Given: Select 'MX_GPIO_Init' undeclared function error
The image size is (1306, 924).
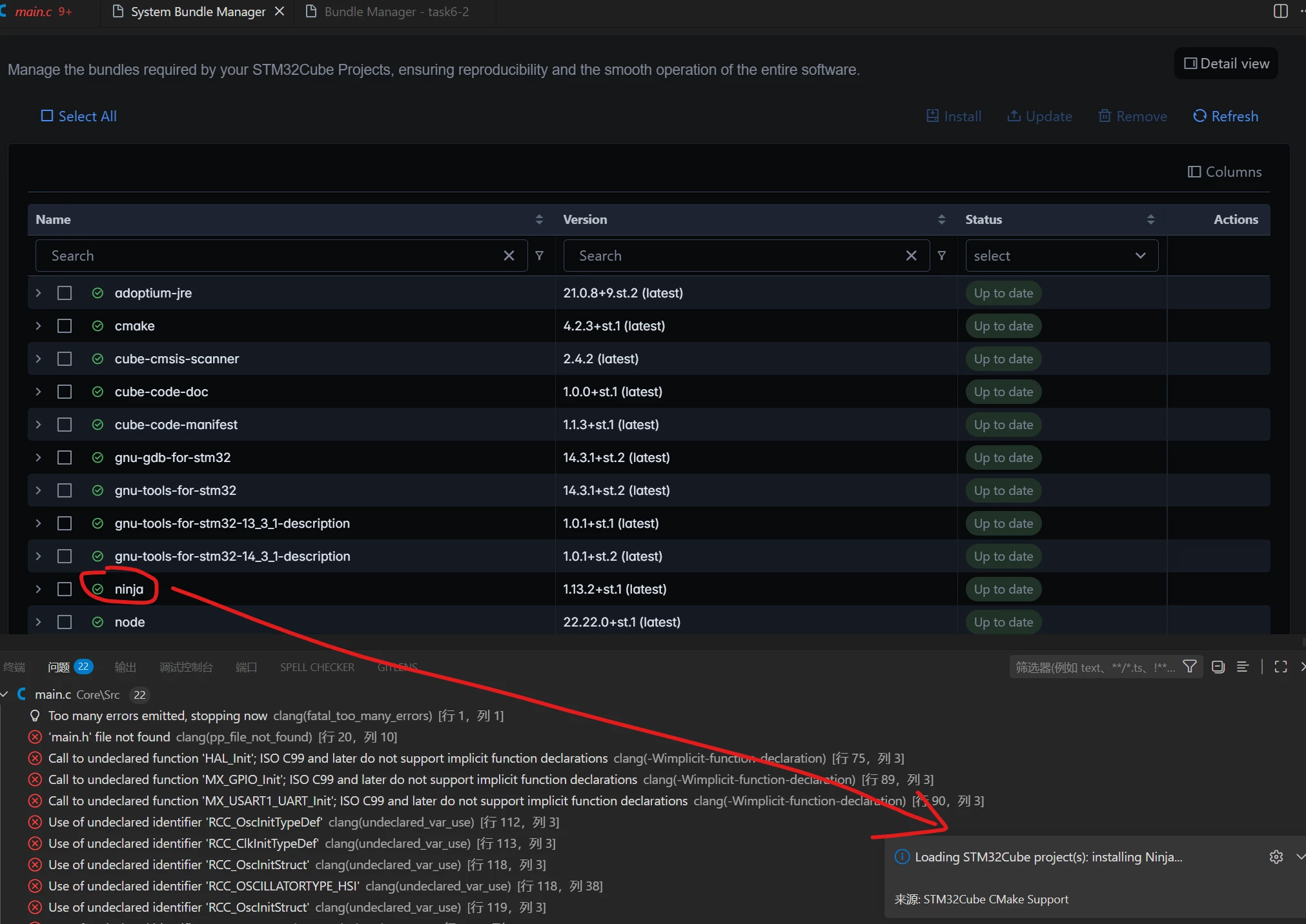Looking at the screenshot, I should 491,779.
